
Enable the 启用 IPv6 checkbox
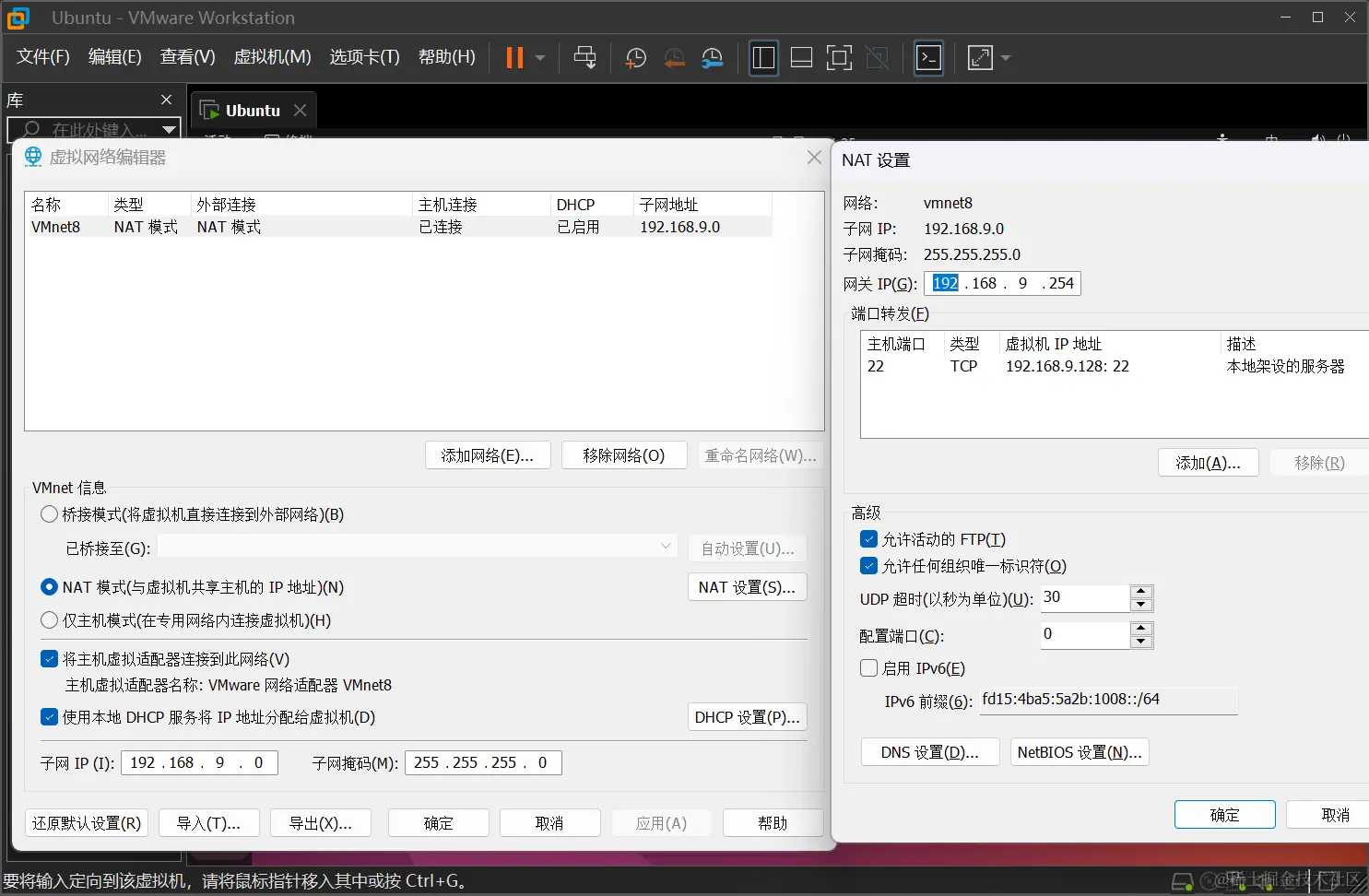coord(868,668)
